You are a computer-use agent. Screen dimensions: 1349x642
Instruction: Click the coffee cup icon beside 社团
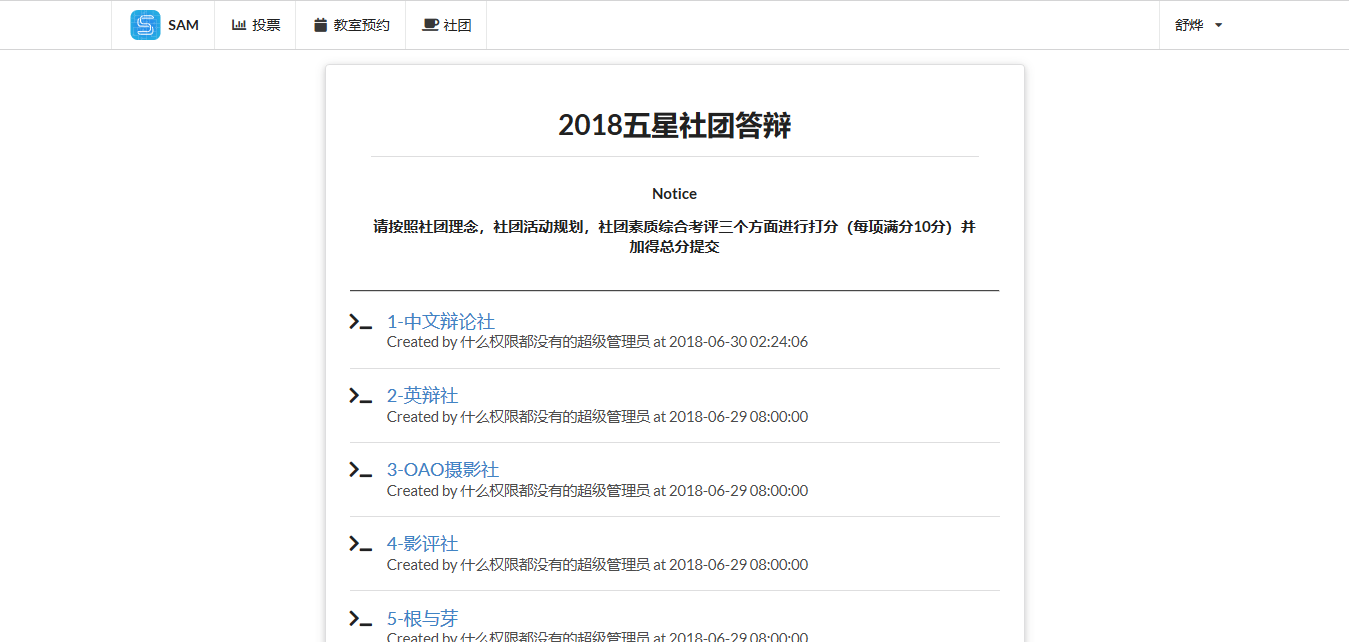tap(430, 25)
